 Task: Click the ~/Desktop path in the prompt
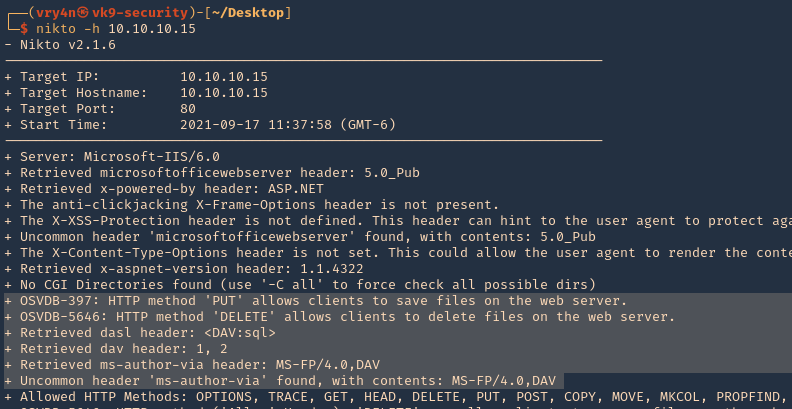(247, 13)
